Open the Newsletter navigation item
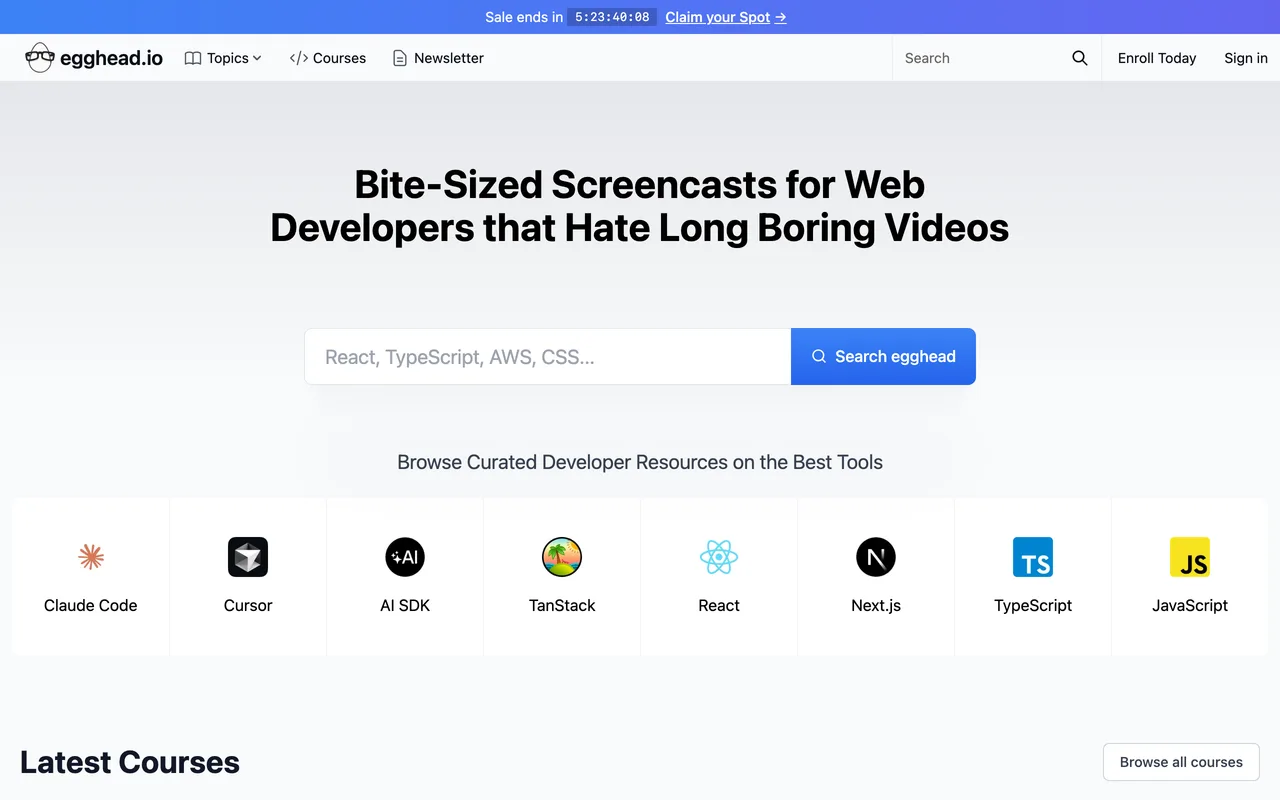This screenshot has height=800, width=1280. 438,58
